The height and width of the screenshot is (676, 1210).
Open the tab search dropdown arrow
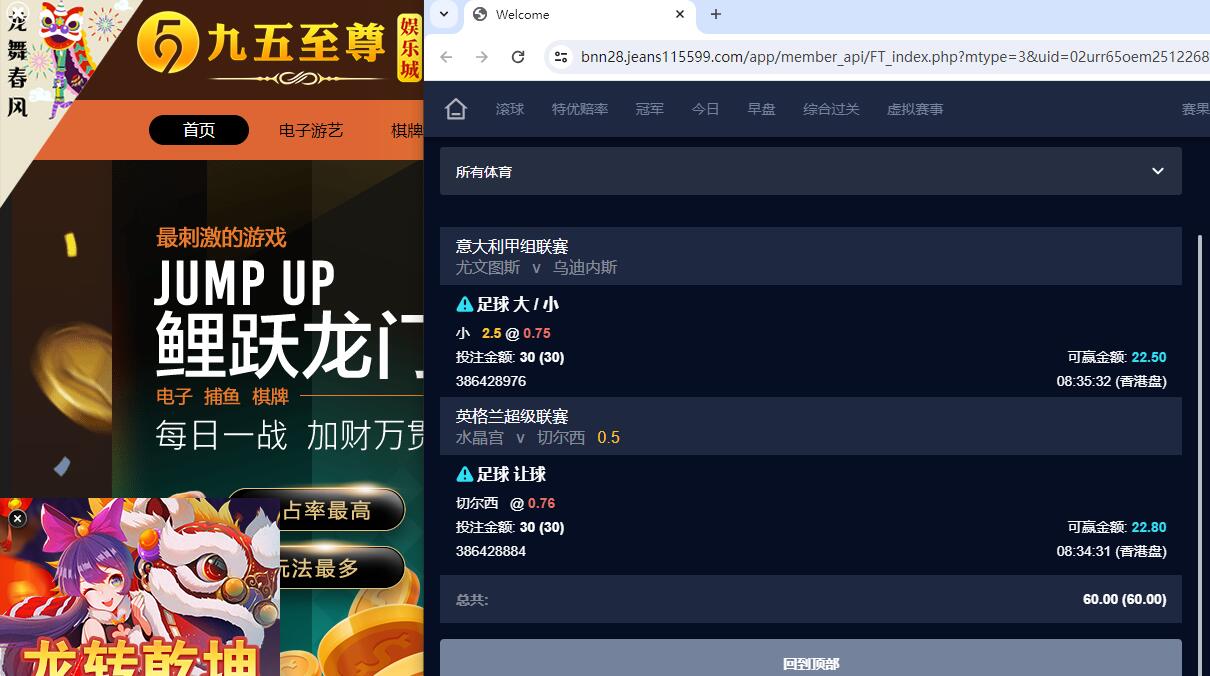pos(444,14)
